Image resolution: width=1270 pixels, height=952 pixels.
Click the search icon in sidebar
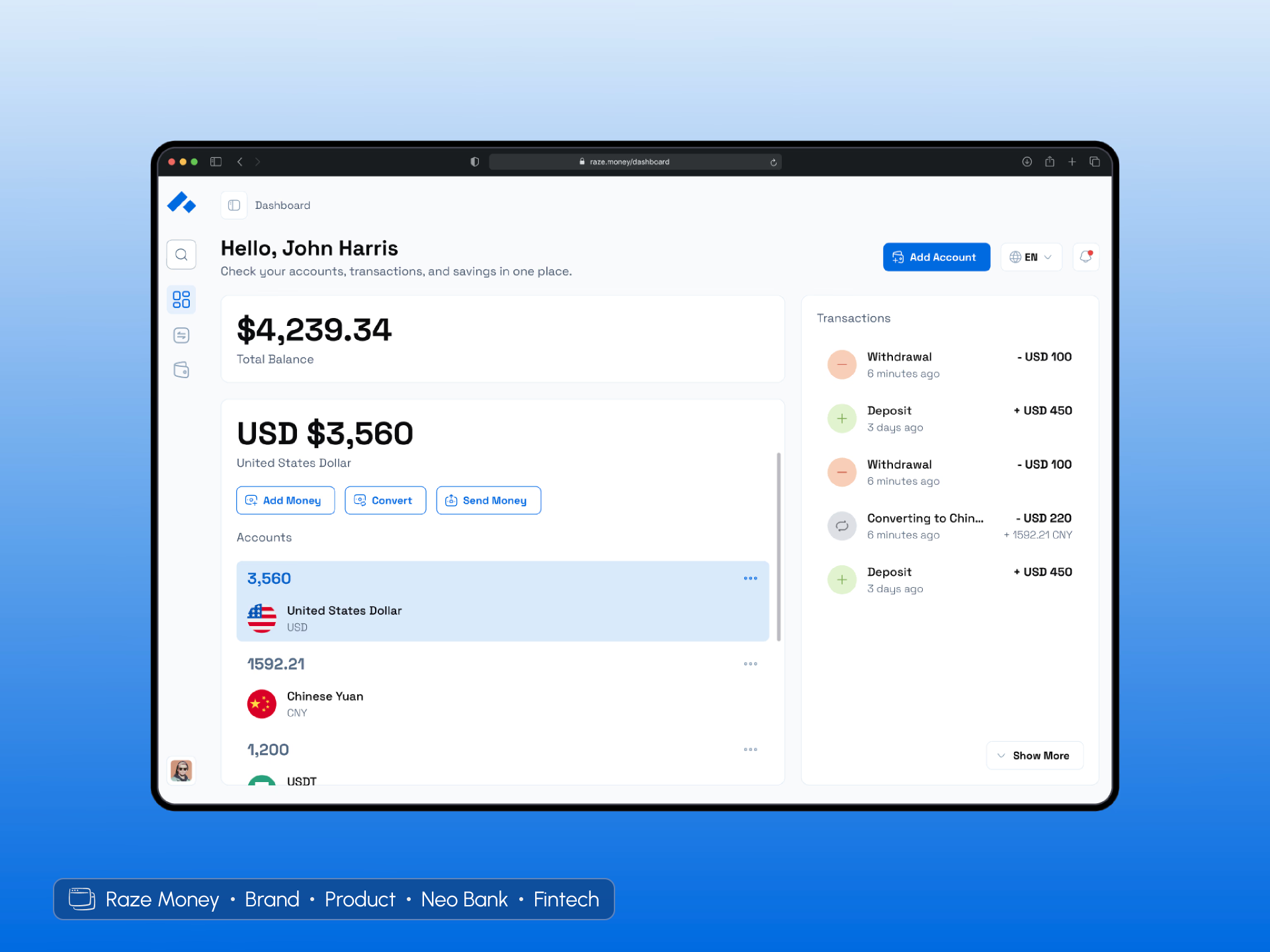pyautogui.click(x=181, y=255)
